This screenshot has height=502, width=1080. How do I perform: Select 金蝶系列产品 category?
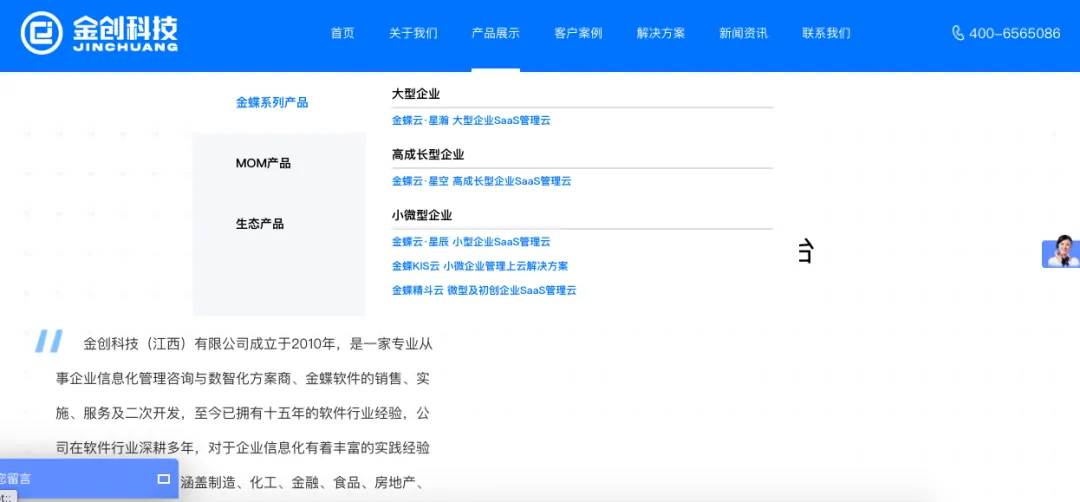272,103
